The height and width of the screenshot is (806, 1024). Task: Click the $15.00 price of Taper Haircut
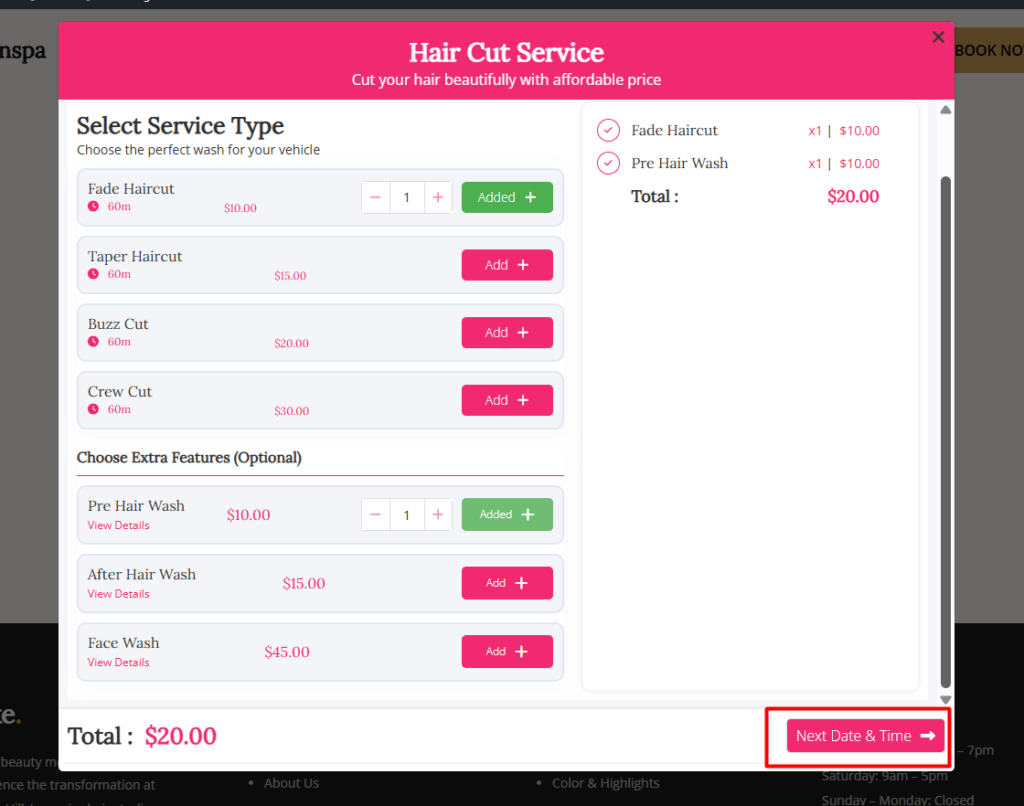(290, 276)
